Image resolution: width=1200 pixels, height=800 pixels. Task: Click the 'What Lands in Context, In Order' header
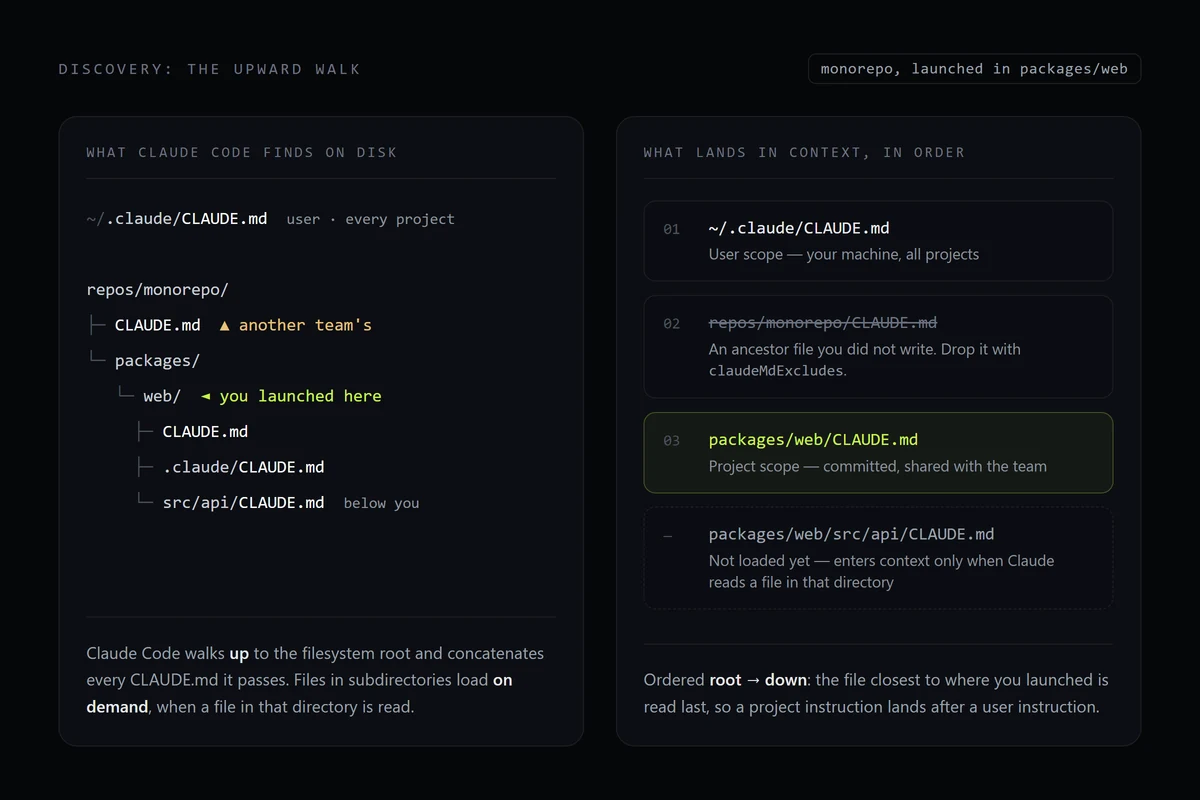(804, 152)
